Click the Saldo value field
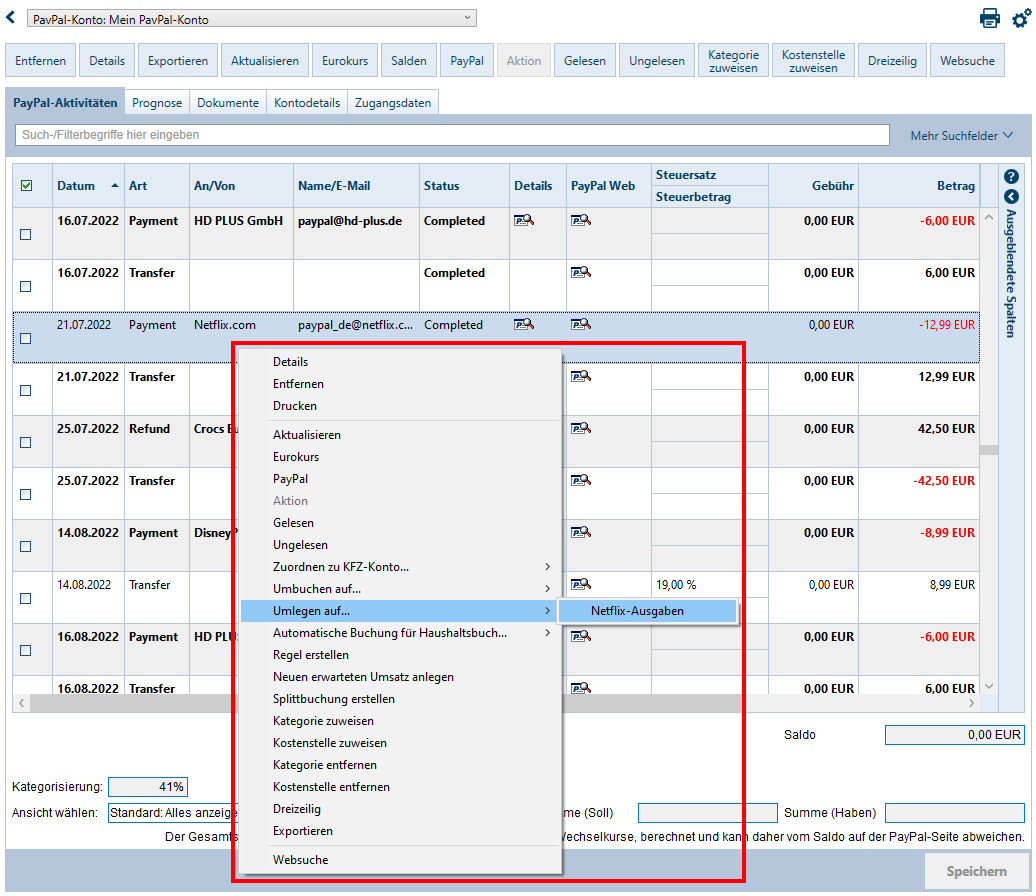This screenshot has height=896, width=1036. point(955,735)
